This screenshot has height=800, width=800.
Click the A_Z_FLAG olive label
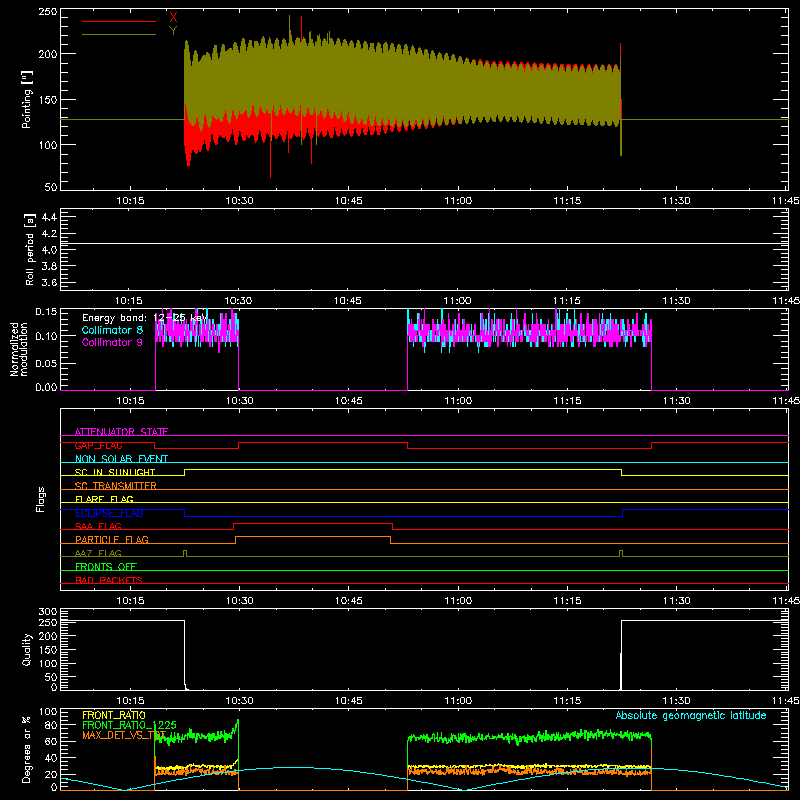click(98, 553)
